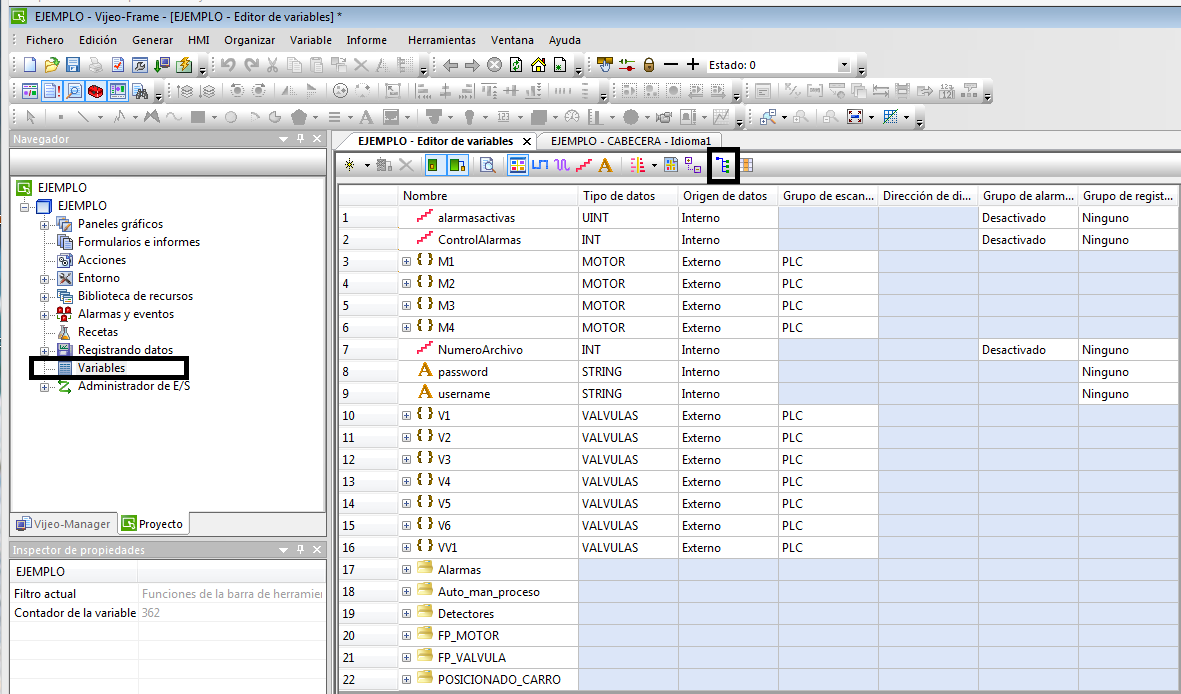This screenshot has width=1181, height=694.
Task: Click the home page icon
Action: point(538,66)
